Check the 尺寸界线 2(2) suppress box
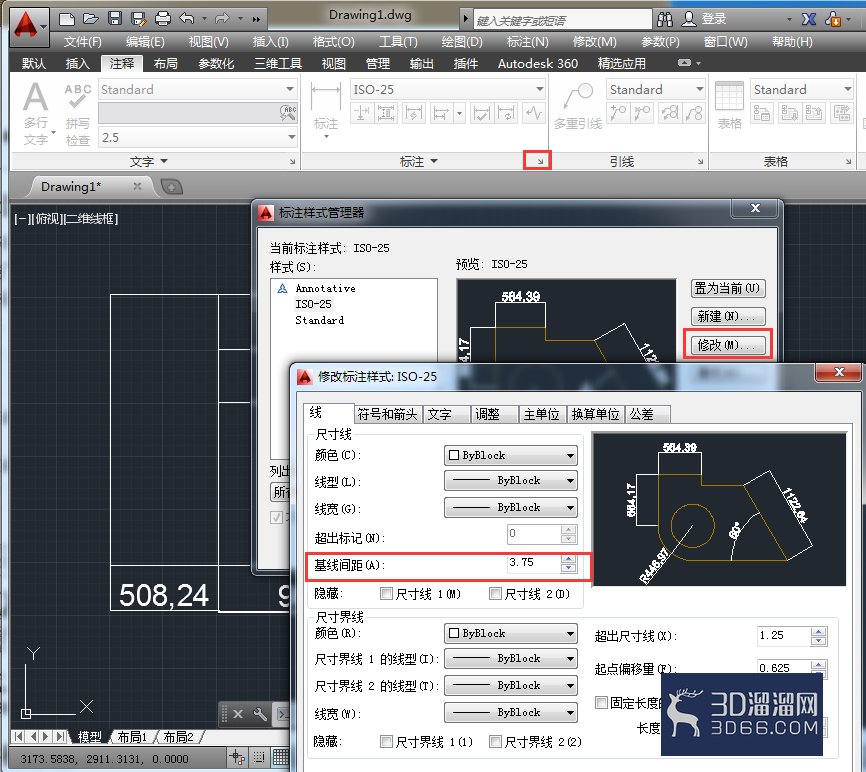The width and height of the screenshot is (866, 772). [495, 741]
